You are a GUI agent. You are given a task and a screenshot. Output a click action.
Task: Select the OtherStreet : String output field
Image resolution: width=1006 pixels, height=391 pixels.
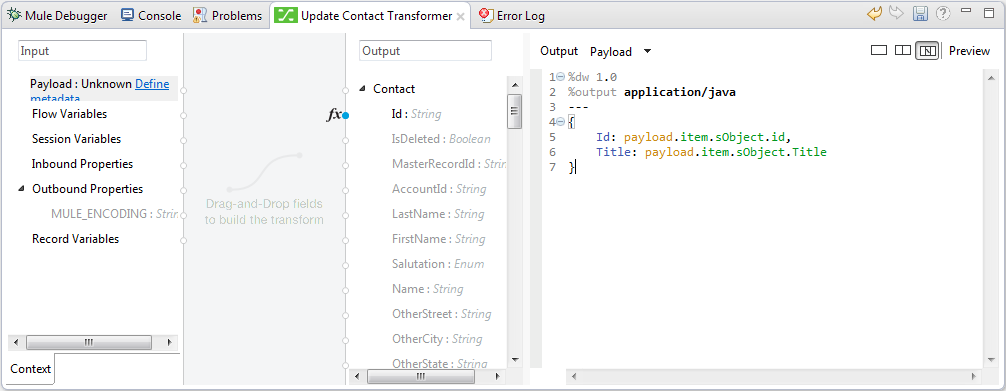pos(441,314)
